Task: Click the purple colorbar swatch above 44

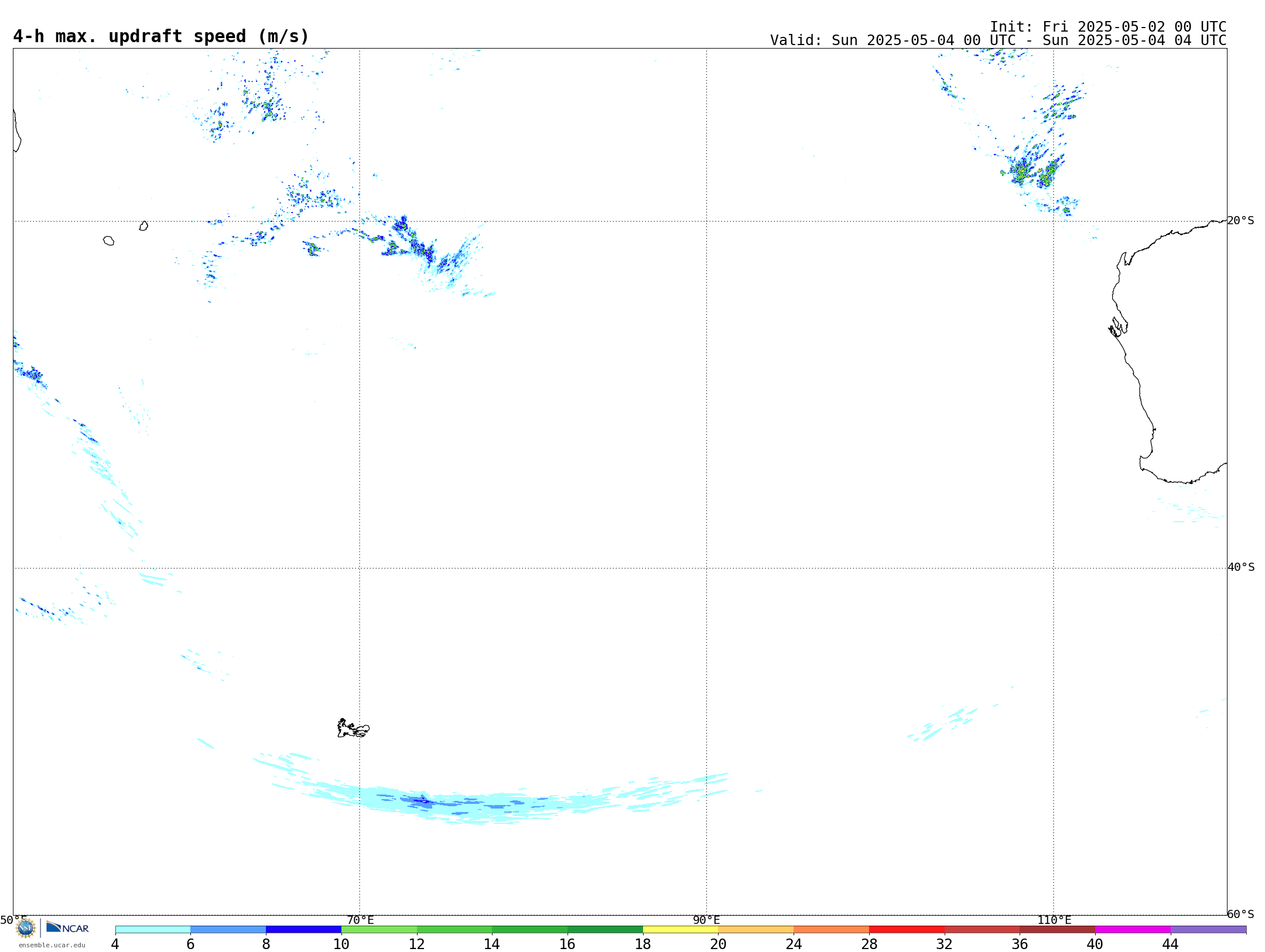Action: [x=1208, y=929]
